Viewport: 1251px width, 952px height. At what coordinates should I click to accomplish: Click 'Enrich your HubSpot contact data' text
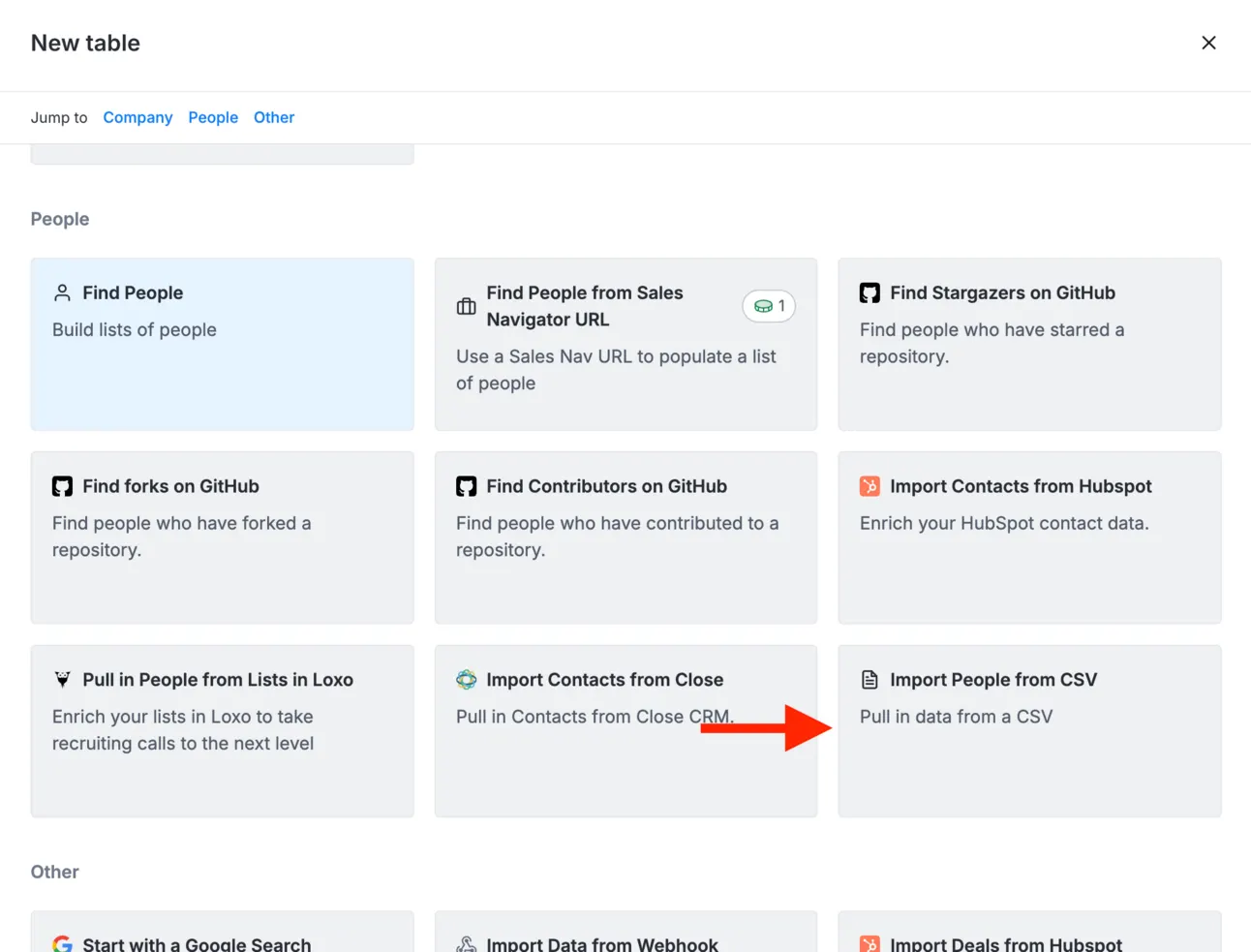click(1004, 523)
